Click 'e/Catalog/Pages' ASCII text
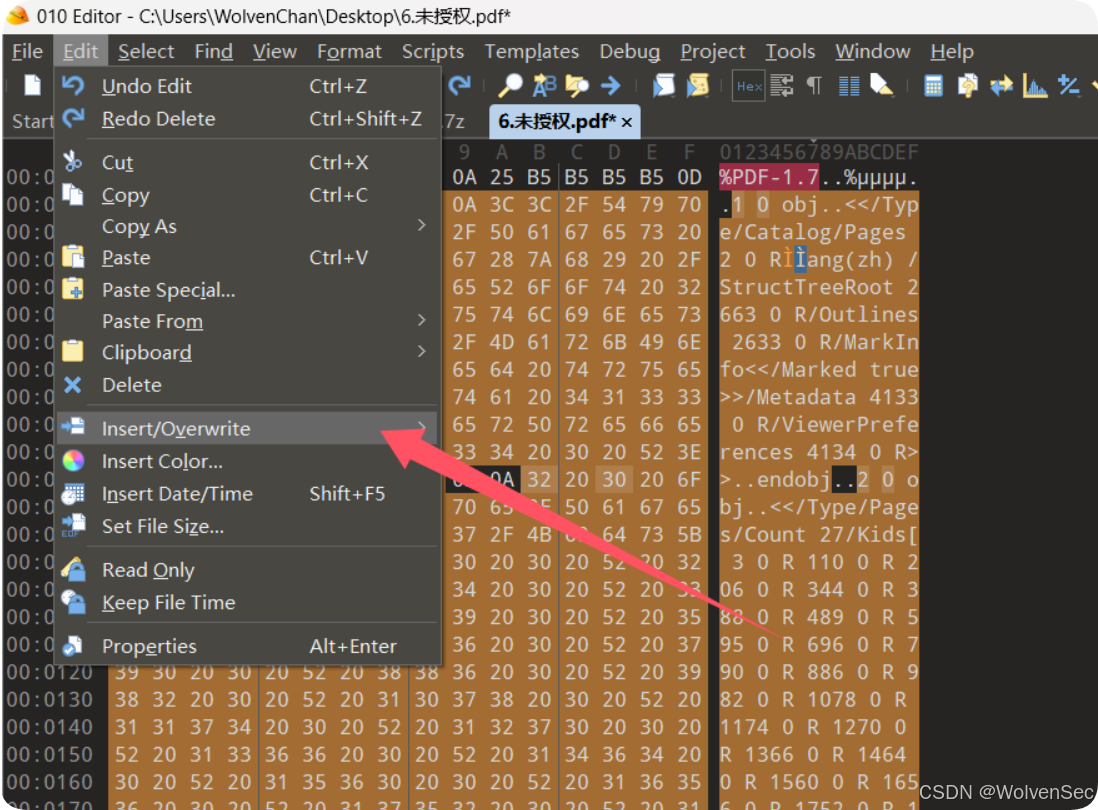This screenshot has width=1098, height=810. pos(812,232)
